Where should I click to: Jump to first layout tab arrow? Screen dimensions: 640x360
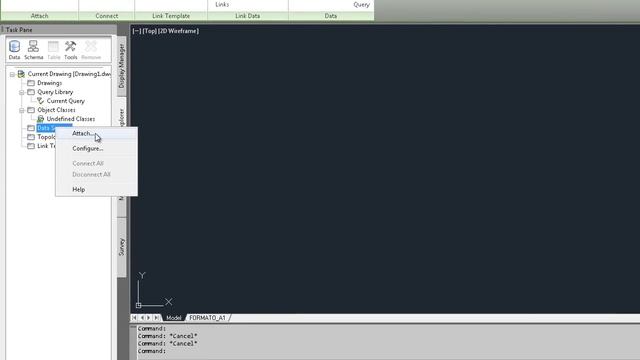pyautogui.click(x=134, y=318)
